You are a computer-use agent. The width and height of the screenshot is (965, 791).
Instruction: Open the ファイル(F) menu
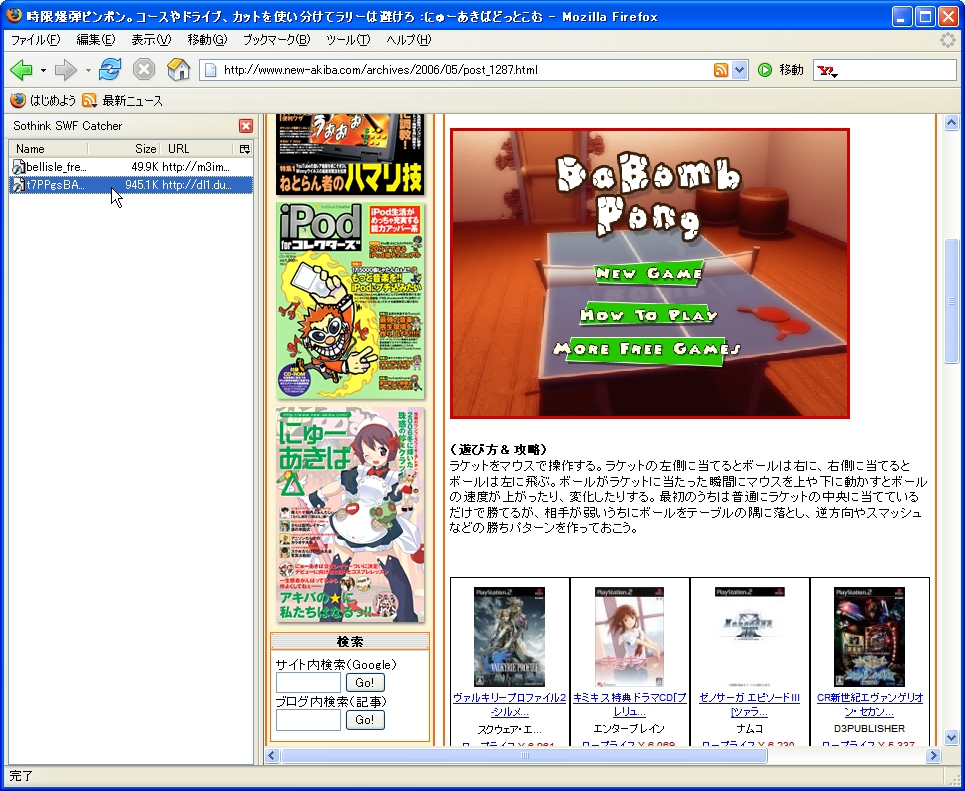[x=35, y=40]
